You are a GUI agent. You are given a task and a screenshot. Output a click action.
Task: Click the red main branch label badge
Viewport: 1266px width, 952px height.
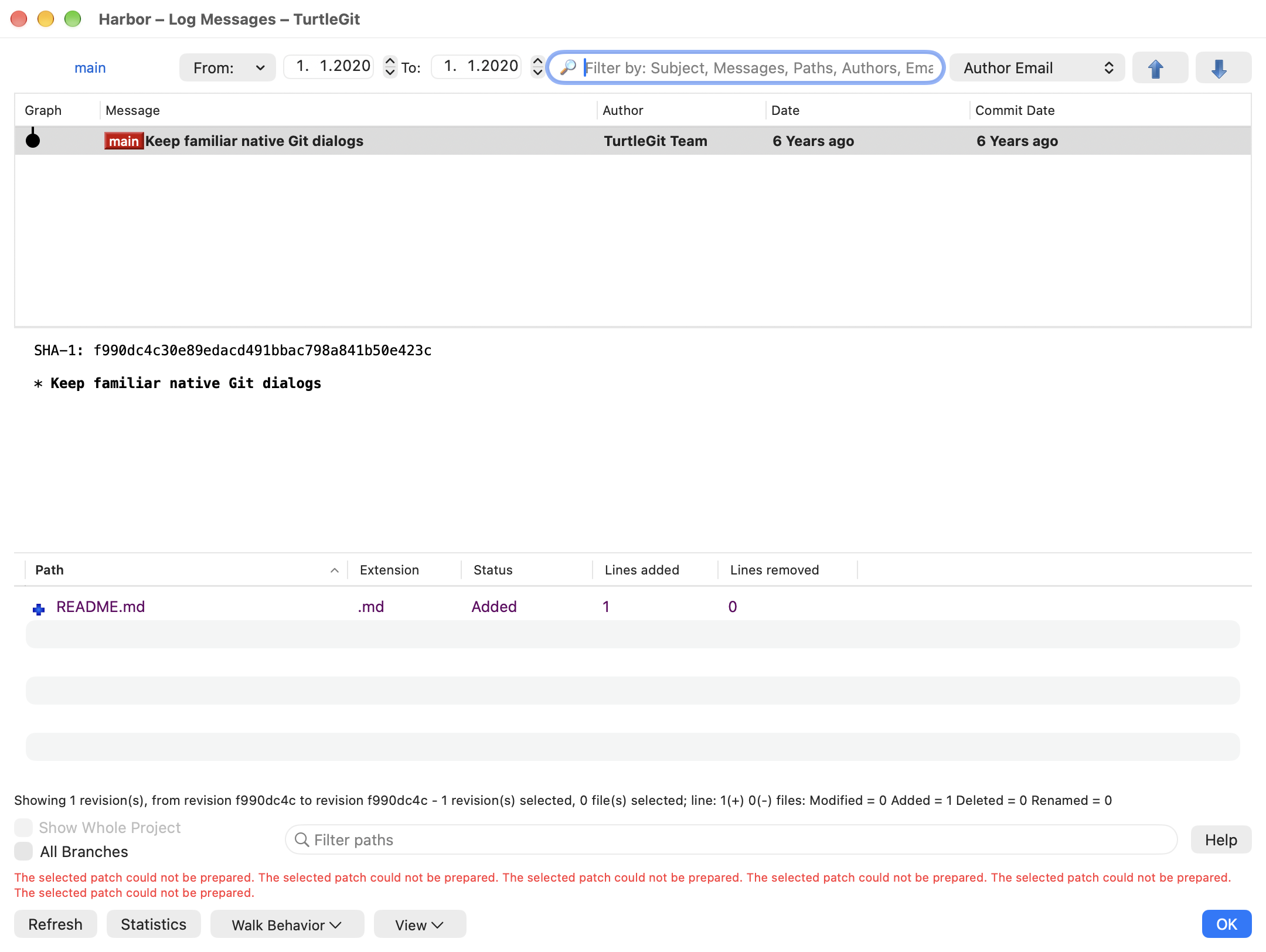(124, 141)
